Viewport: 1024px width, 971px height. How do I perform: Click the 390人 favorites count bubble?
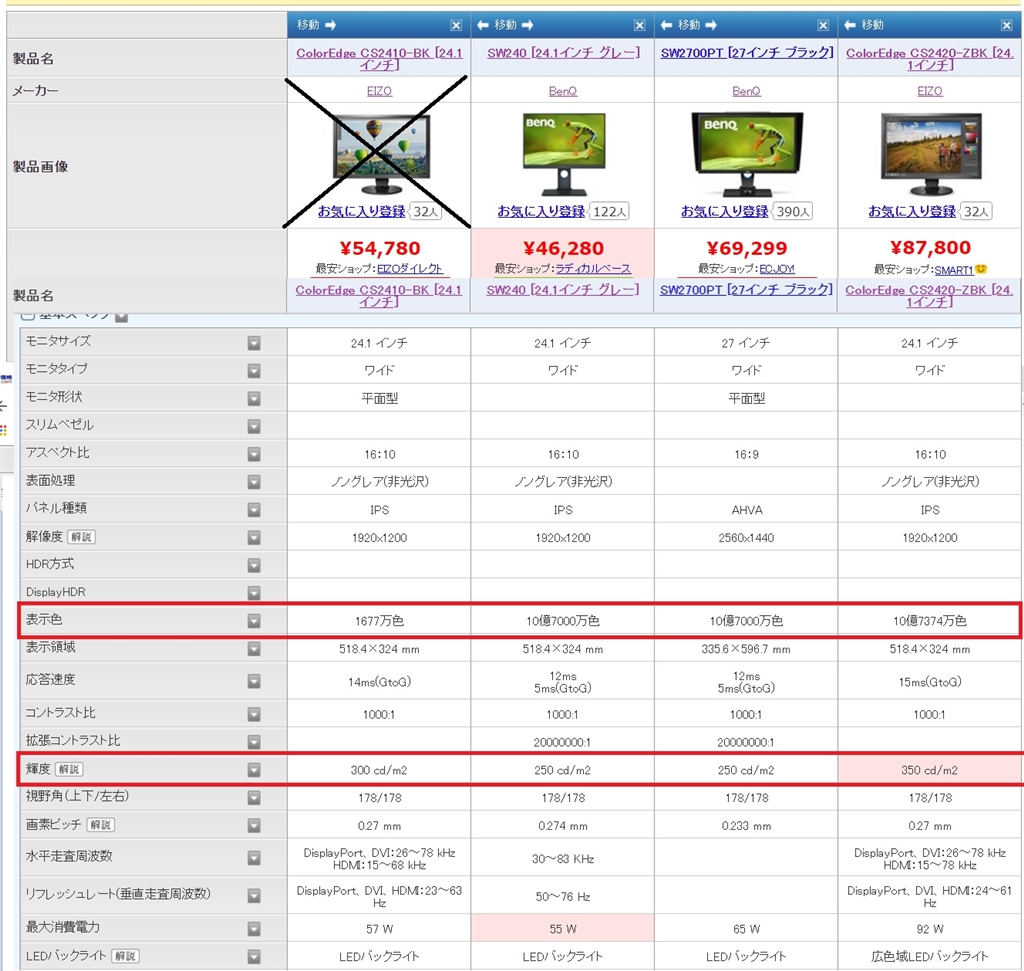793,212
